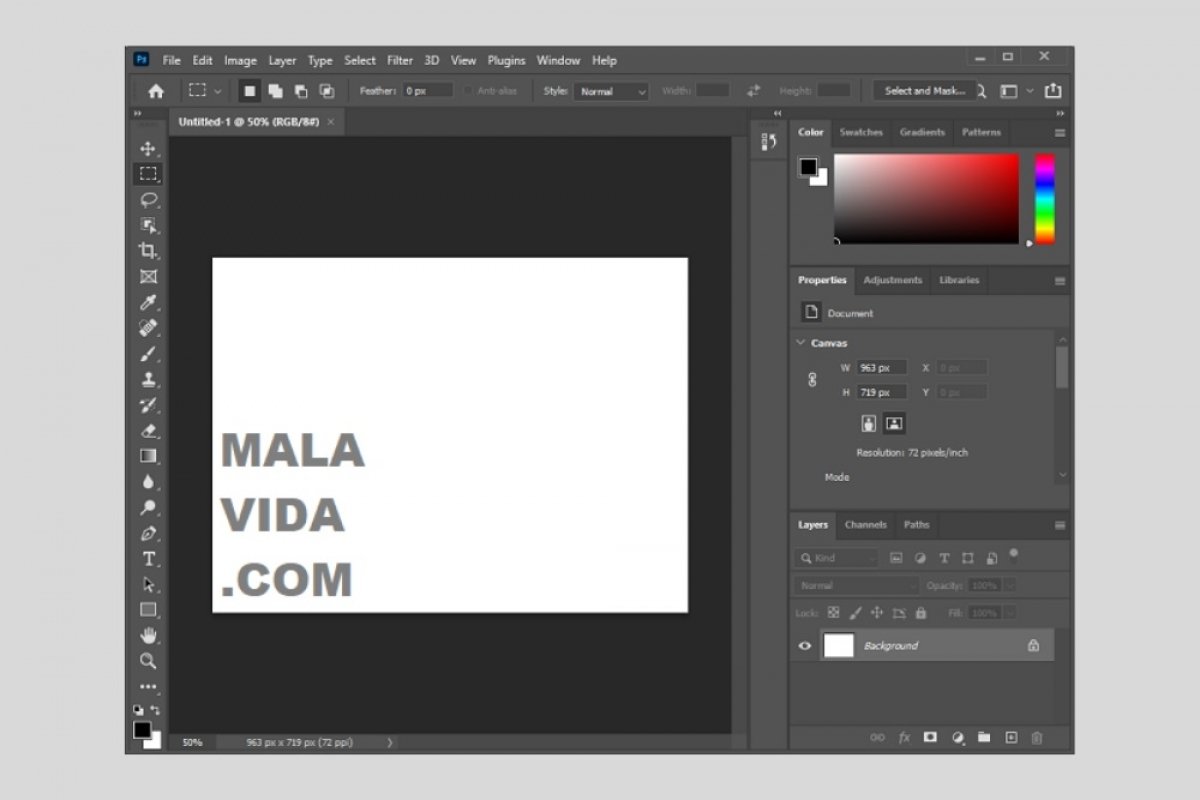The height and width of the screenshot is (800, 1200).
Task: Open the File menu
Action: click(172, 60)
